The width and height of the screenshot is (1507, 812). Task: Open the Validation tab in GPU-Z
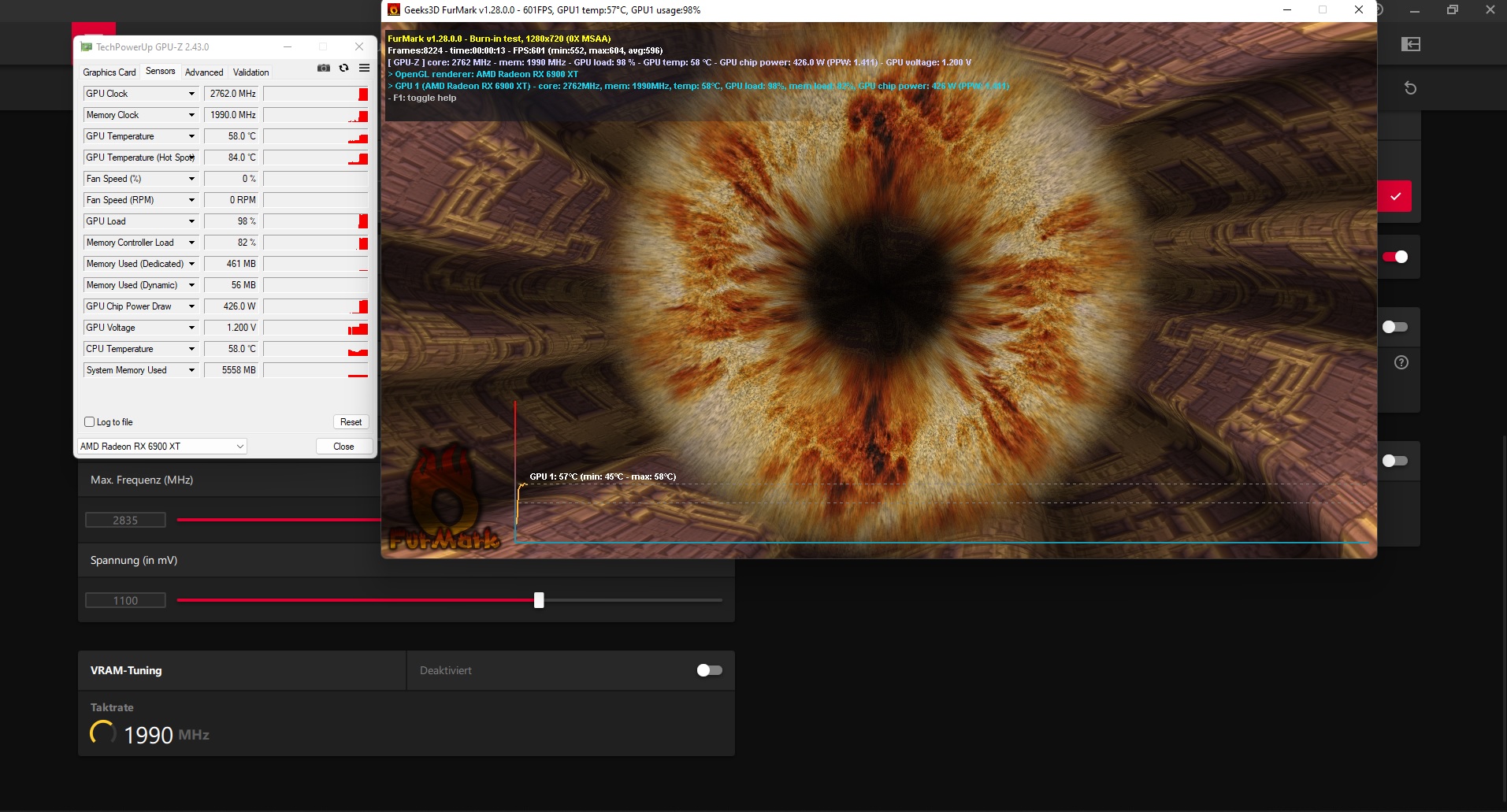(x=251, y=72)
